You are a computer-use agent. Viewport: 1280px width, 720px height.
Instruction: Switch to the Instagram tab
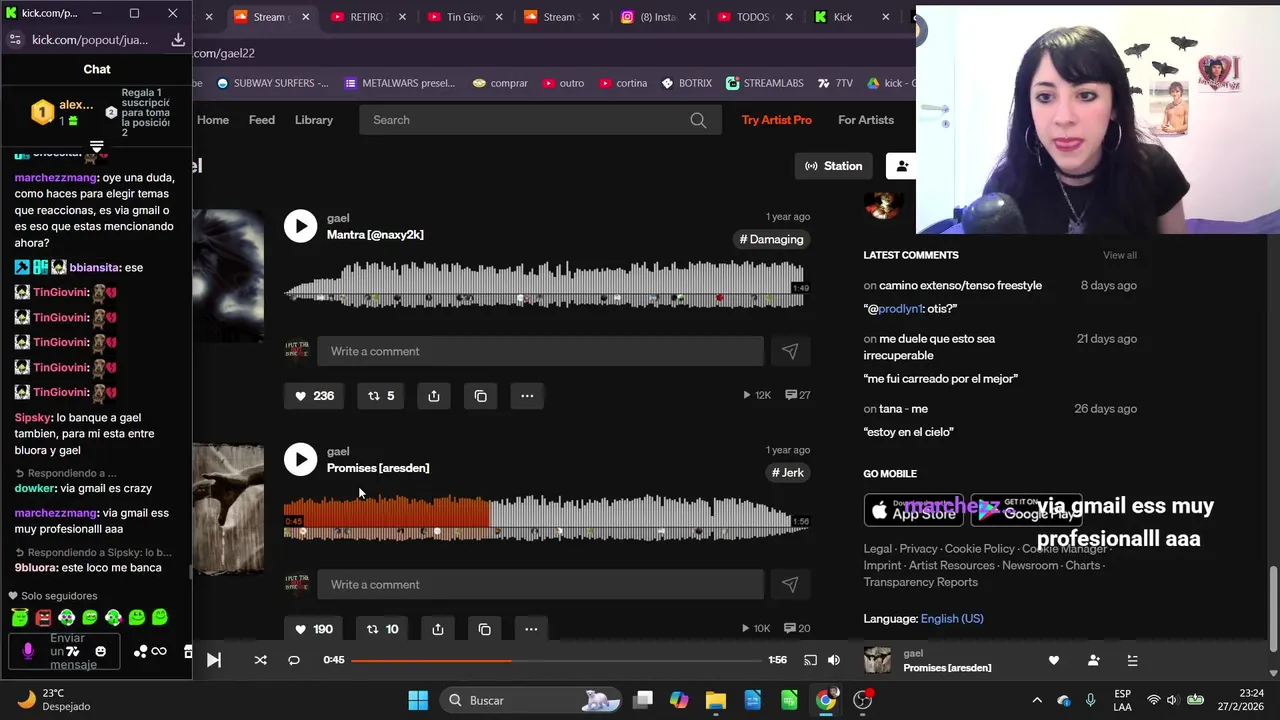(658, 17)
